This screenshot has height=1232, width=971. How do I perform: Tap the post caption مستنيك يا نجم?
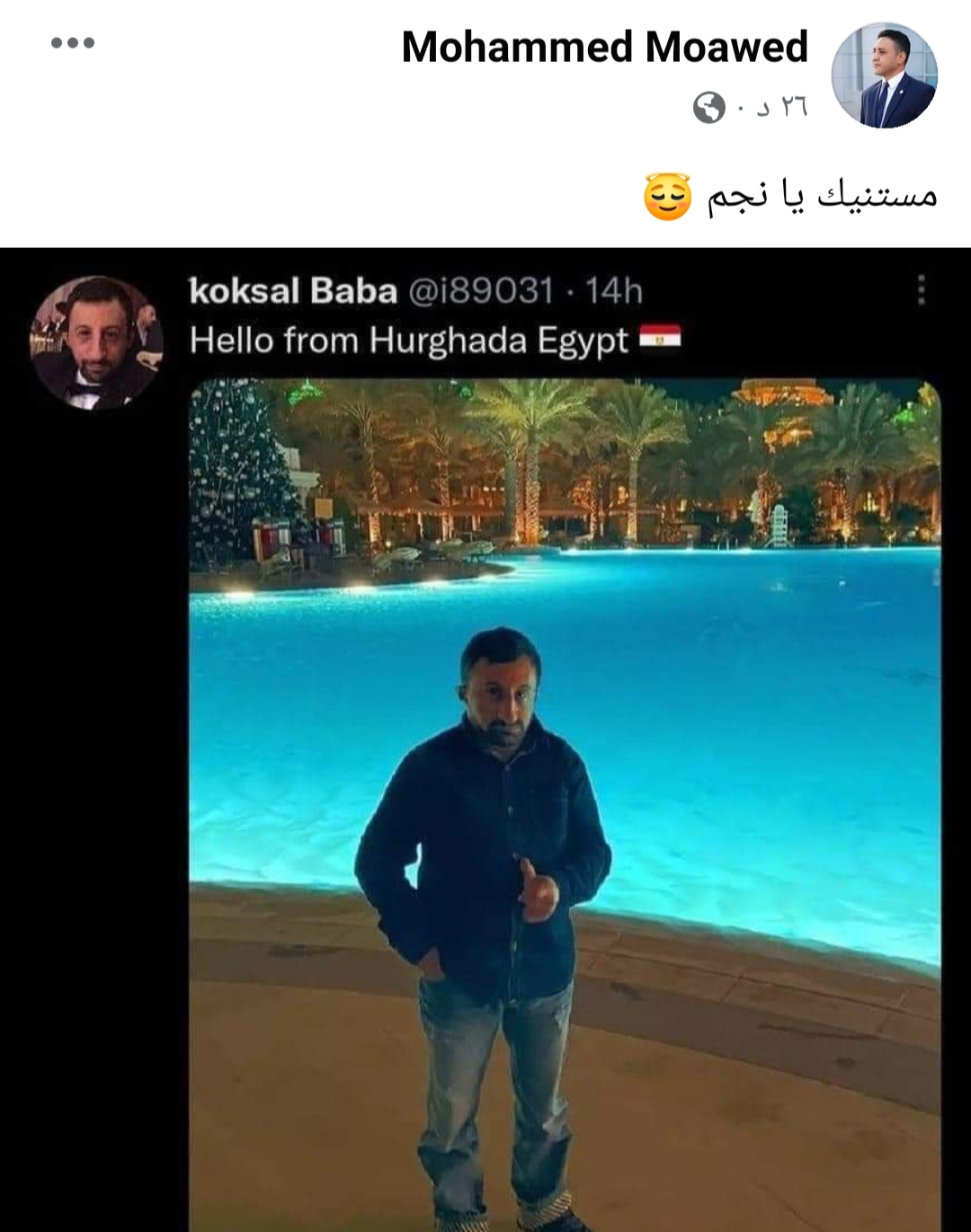tap(822, 196)
